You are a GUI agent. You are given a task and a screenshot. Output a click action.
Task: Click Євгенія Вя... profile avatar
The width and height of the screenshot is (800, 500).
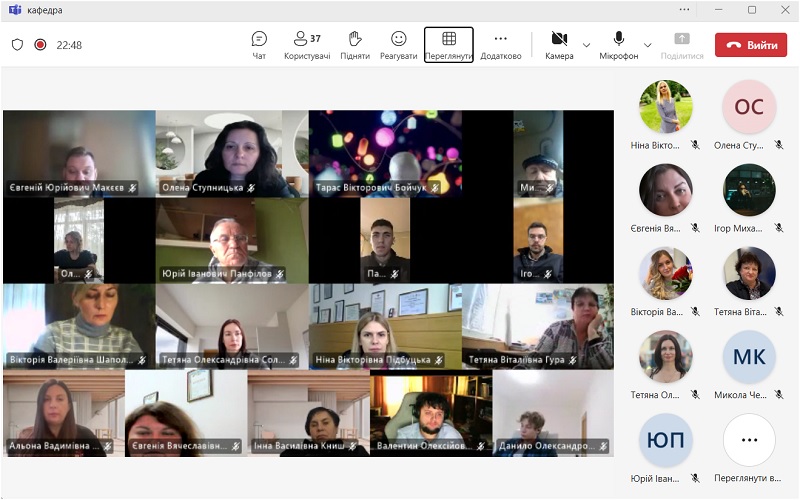666,190
